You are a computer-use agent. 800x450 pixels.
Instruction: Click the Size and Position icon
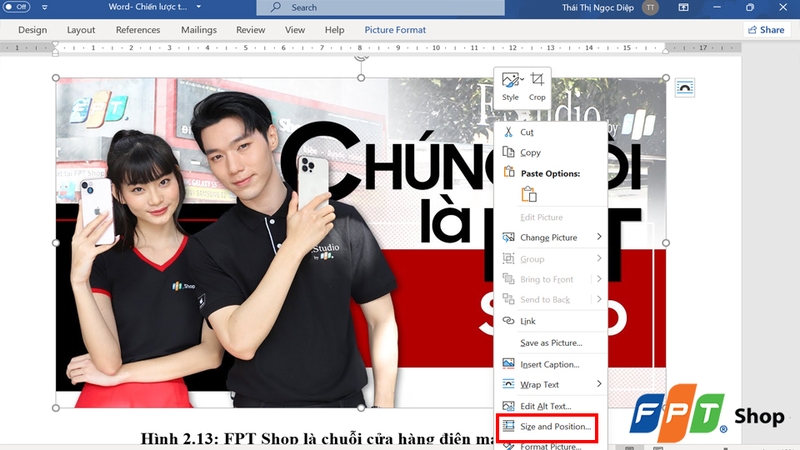click(508, 426)
